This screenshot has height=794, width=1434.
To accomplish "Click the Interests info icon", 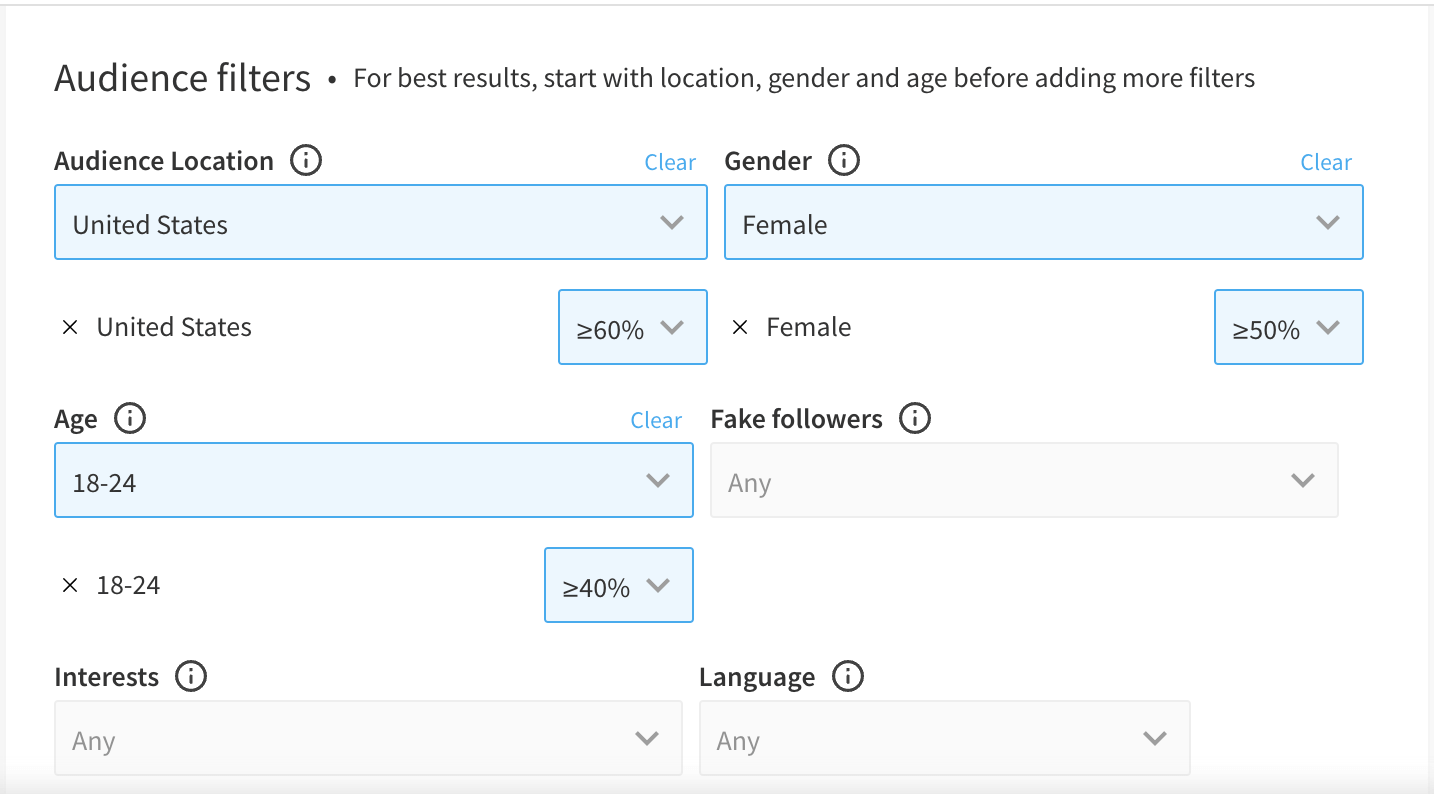I will pos(190,676).
